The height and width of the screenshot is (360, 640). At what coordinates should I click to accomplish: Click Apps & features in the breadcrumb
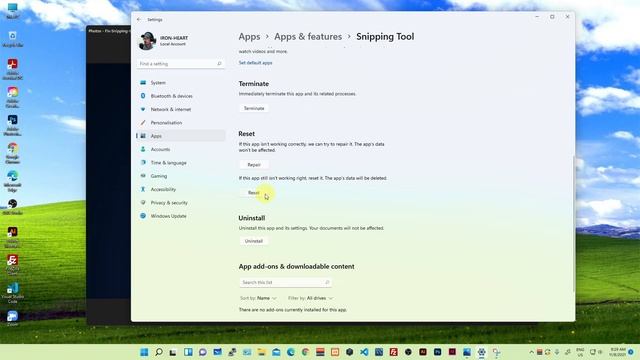308,37
